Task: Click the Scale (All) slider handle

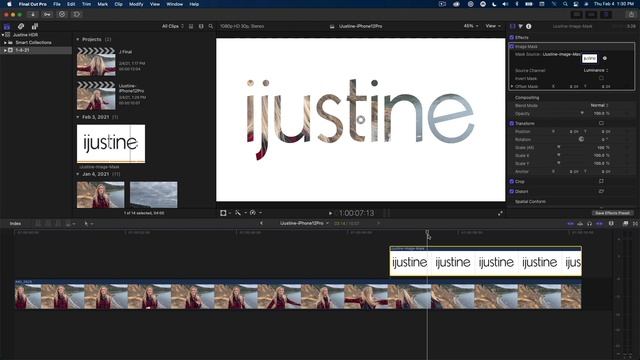Action: [x=559, y=147]
